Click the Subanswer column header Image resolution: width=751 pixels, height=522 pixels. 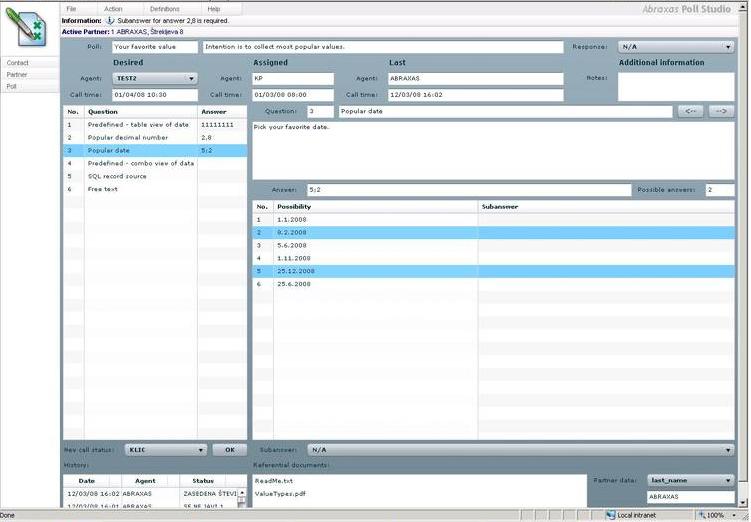coord(606,207)
